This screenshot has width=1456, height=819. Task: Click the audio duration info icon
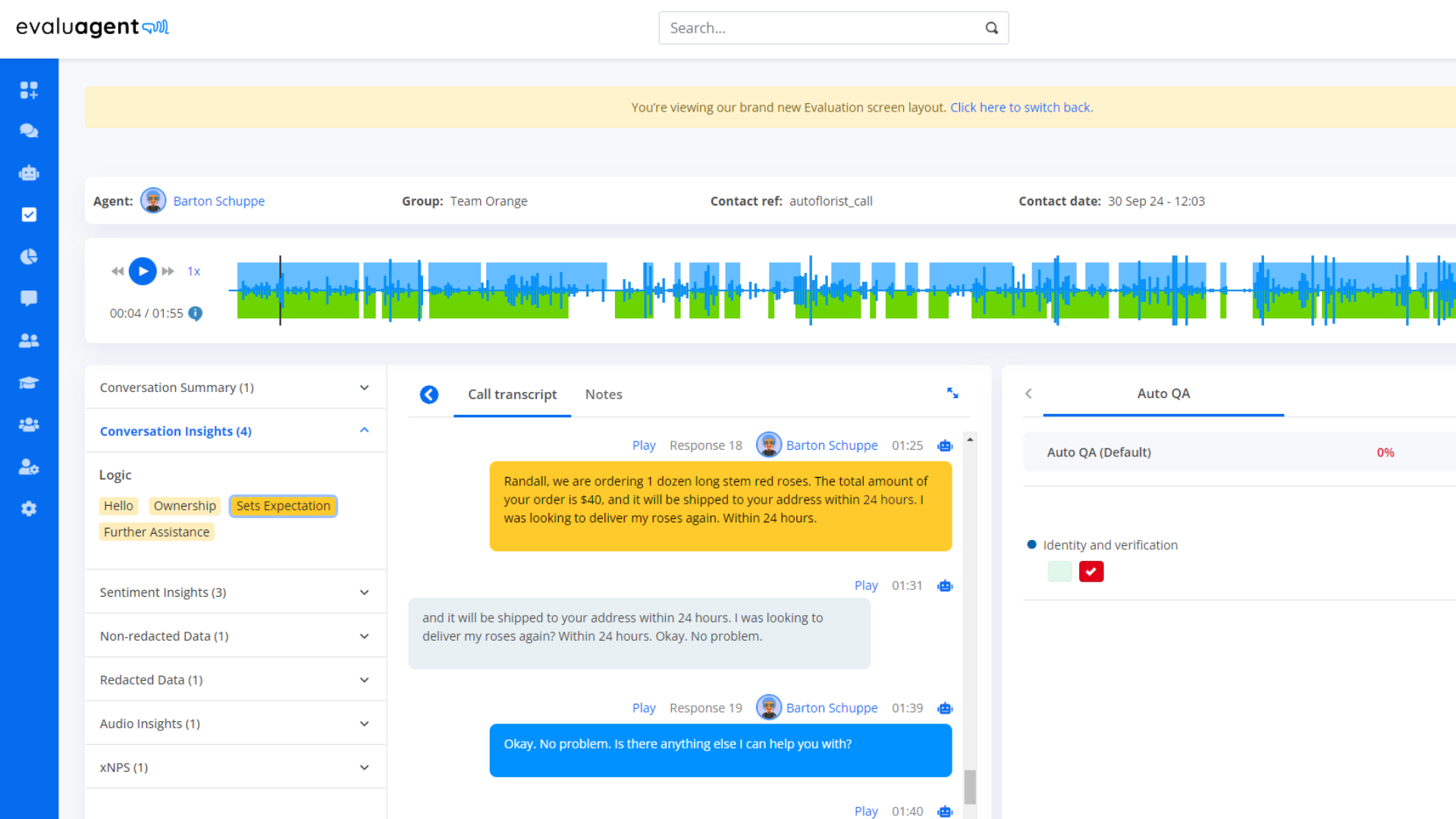pyautogui.click(x=196, y=313)
